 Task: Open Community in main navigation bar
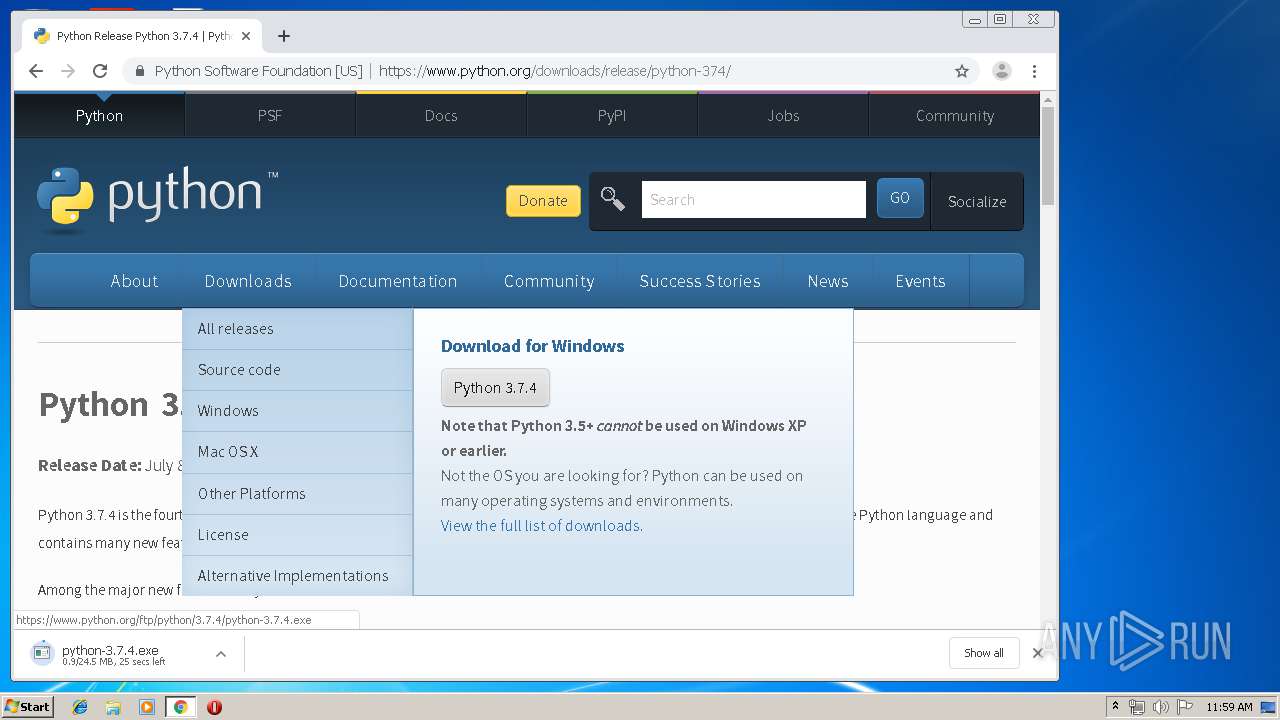(x=549, y=281)
